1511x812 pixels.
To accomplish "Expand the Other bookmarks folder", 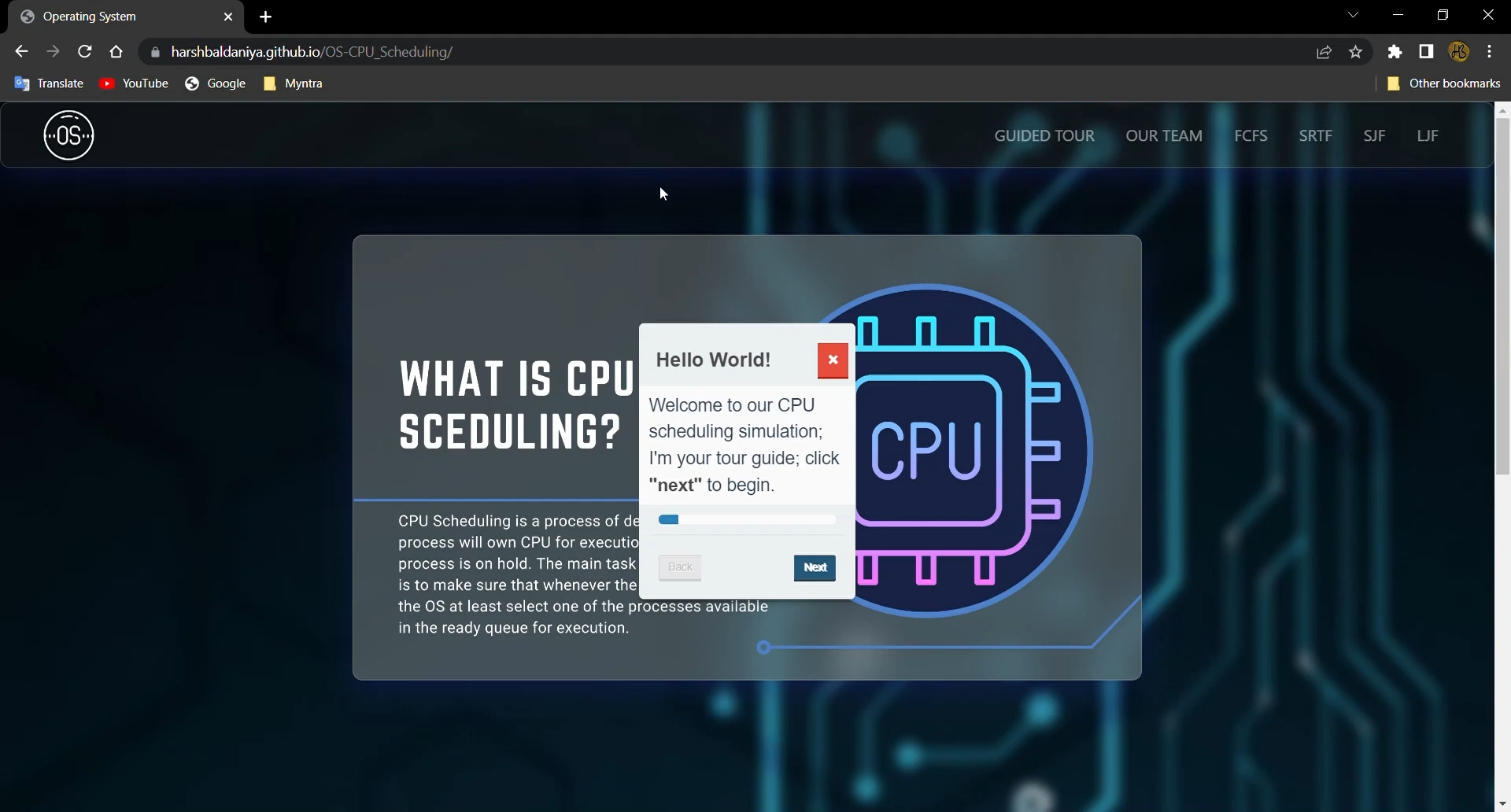I will tap(1454, 83).
